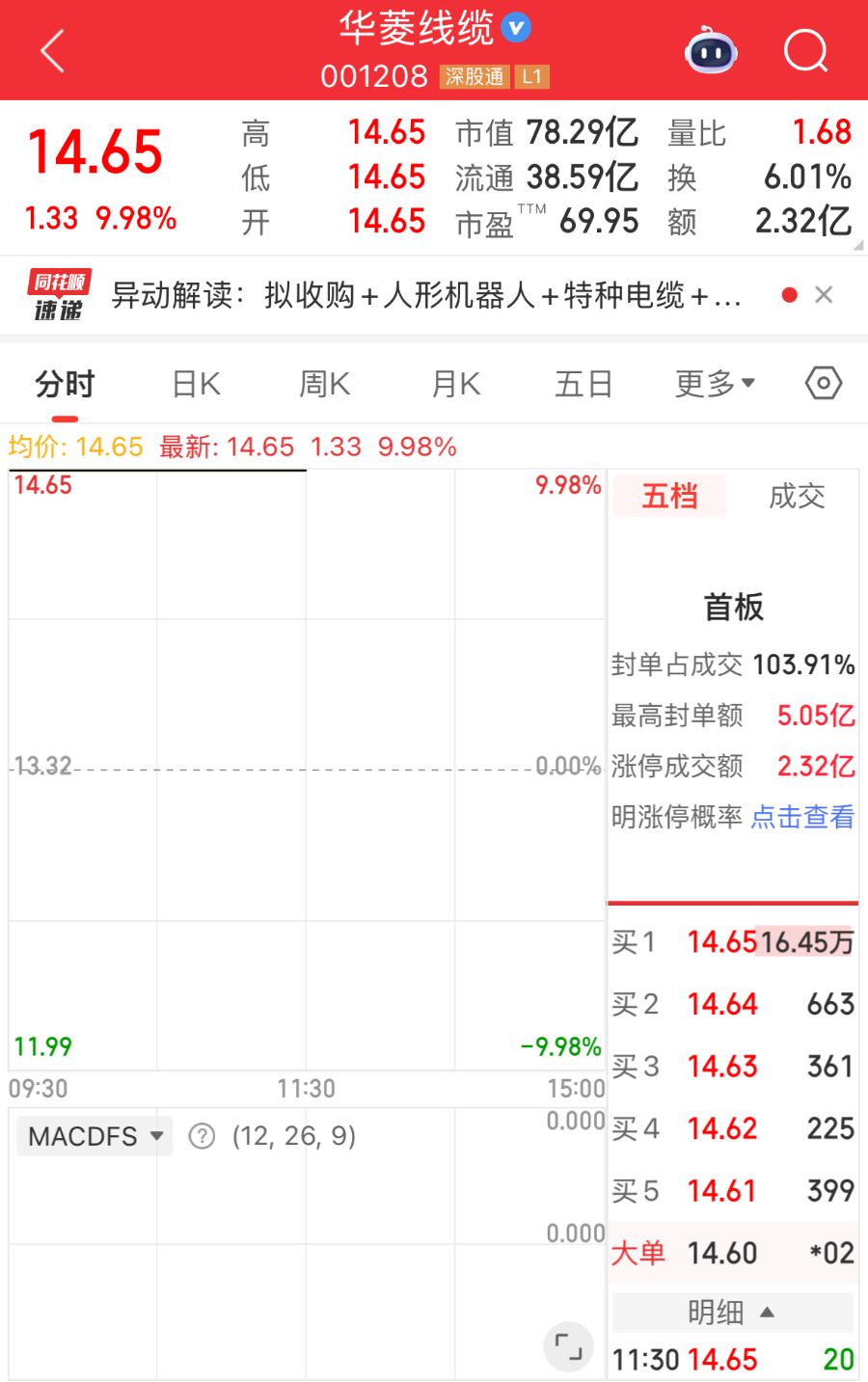This screenshot has width=868, height=1382.
Task: Switch to the 五档 order book view
Action: [669, 497]
